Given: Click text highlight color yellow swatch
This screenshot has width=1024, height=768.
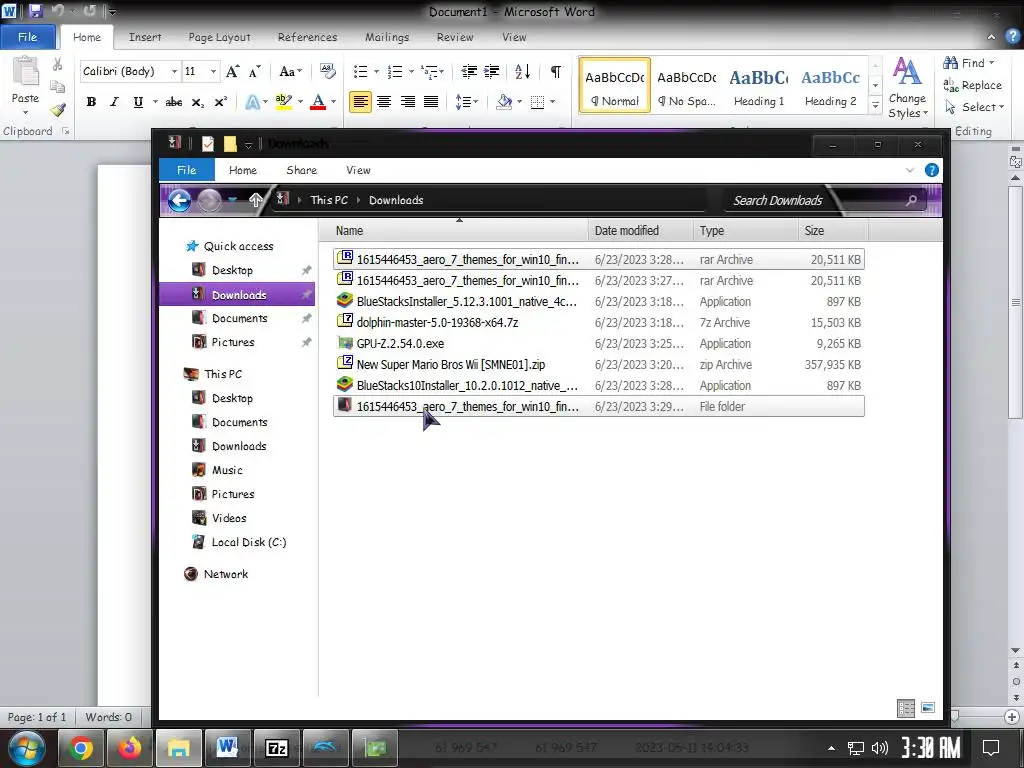Looking at the screenshot, I should tap(284, 102).
